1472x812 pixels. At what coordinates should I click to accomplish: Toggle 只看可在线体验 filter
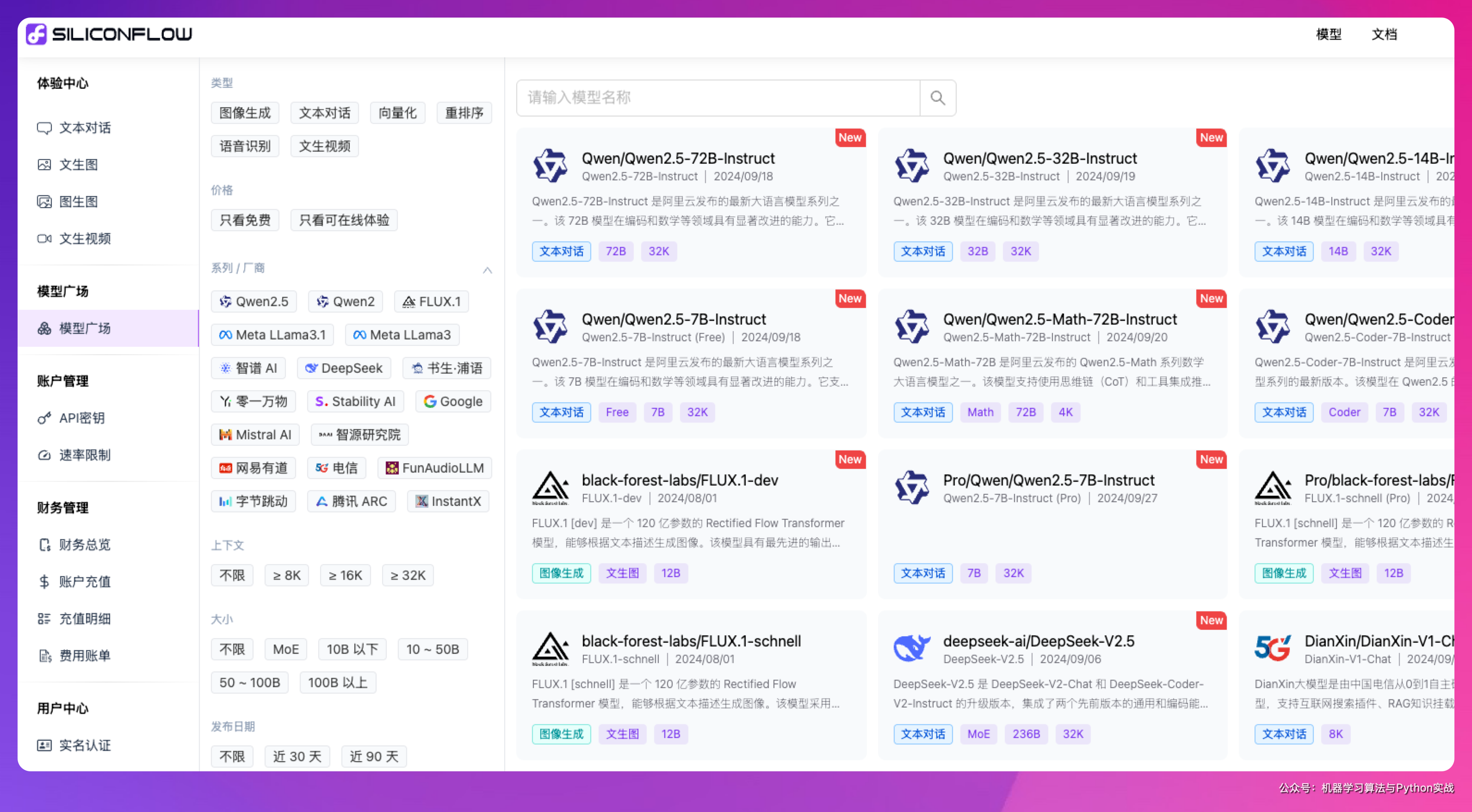pyautogui.click(x=343, y=221)
